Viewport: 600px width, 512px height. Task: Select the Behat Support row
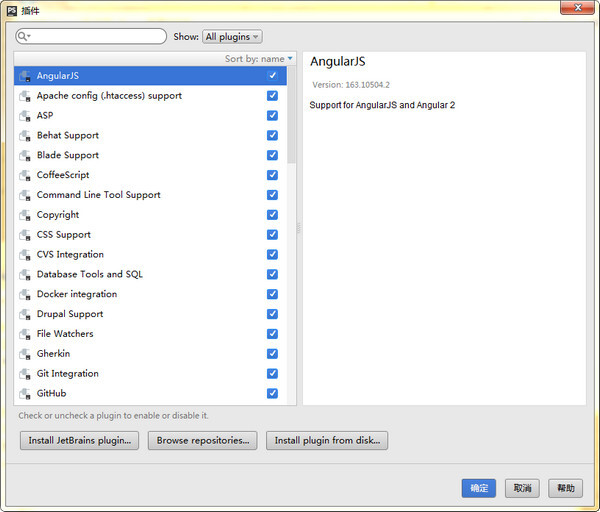(150, 135)
